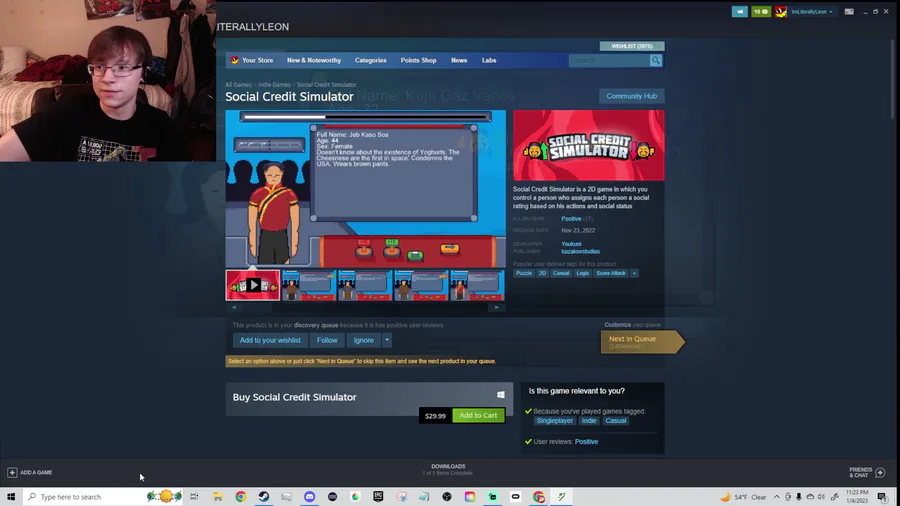Select the second screenshot thumbnail
Screen dimensions: 900x506
[309, 285]
